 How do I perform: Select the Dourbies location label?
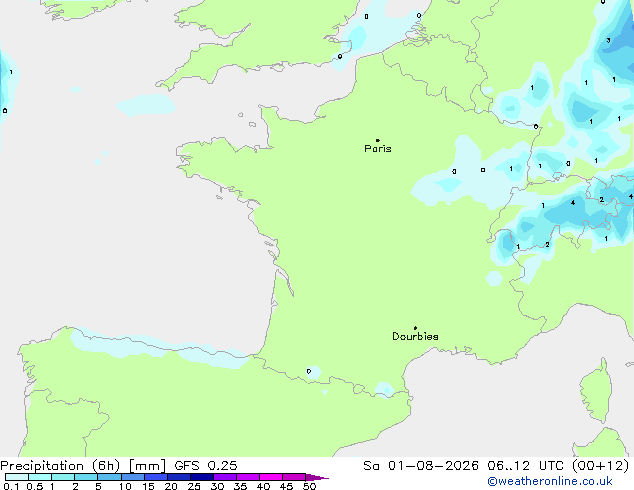pyautogui.click(x=415, y=336)
